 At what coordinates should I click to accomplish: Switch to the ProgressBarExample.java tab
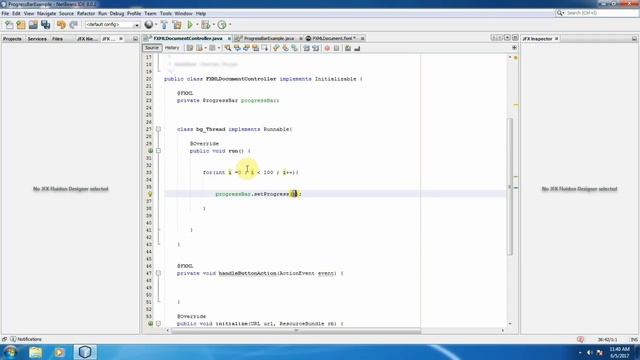[x=269, y=38]
